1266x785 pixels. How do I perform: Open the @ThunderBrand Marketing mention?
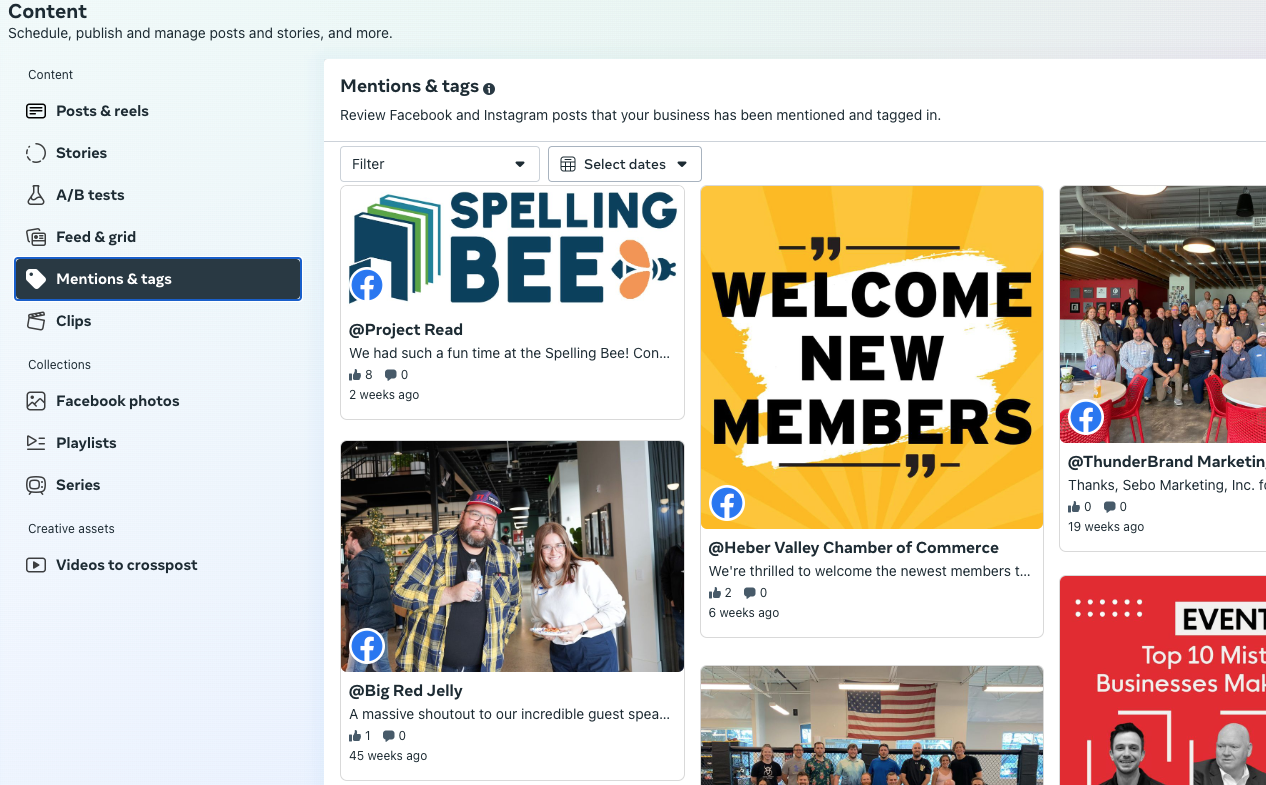point(1167,462)
